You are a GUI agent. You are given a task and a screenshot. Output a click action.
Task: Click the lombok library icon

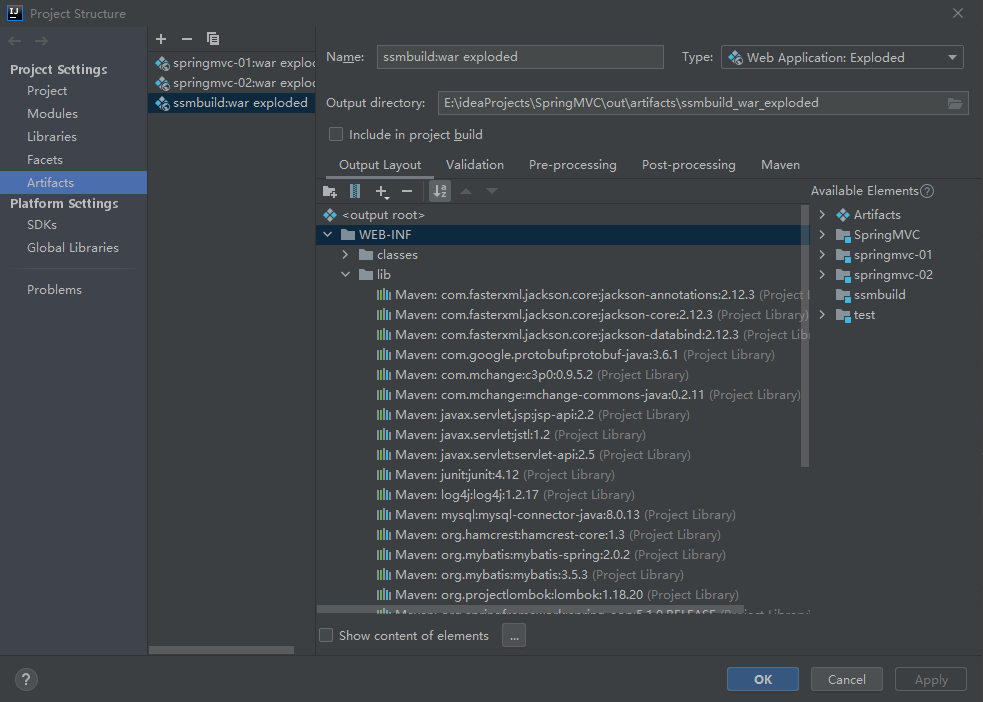pyautogui.click(x=384, y=594)
